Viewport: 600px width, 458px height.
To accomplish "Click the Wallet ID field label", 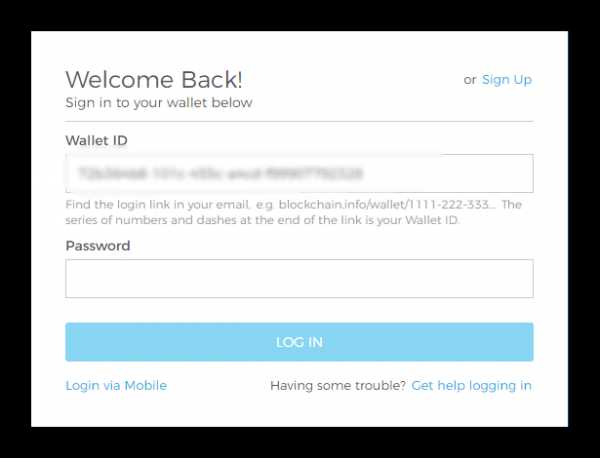I will pyautogui.click(x=96, y=140).
